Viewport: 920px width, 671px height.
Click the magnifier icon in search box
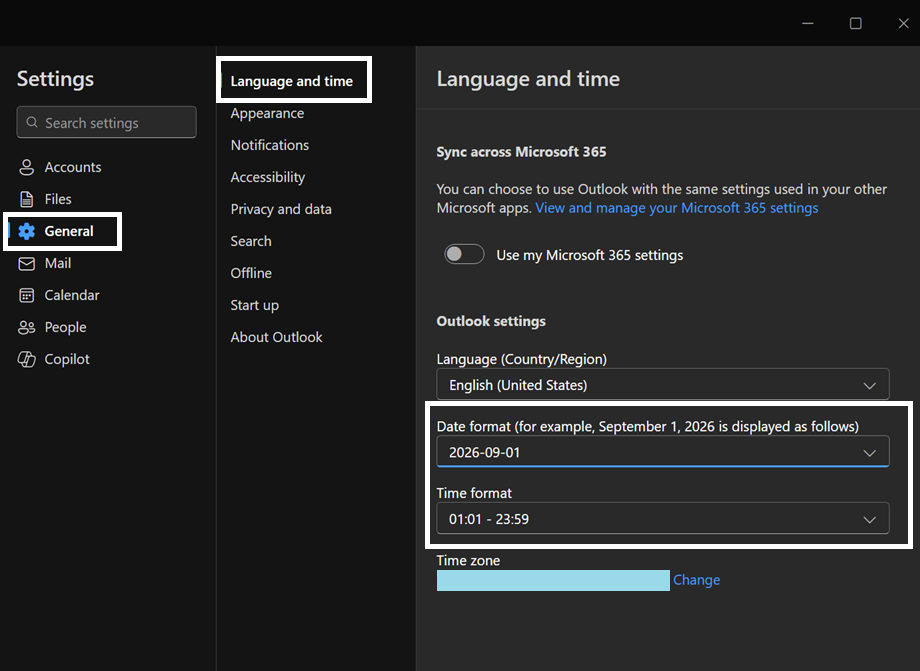(32, 123)
